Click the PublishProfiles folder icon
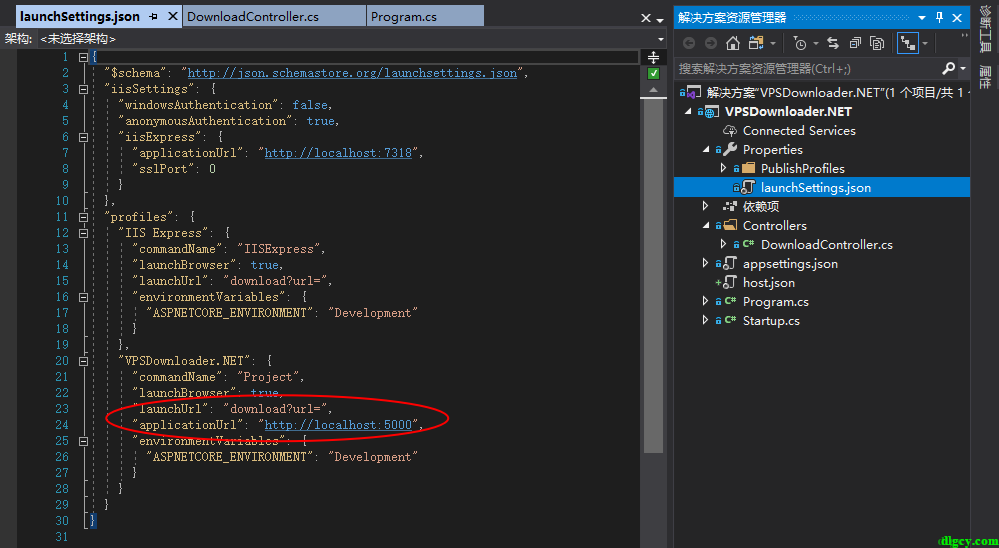The width and height of the screenshot is (999, 548). click(749, 168)
